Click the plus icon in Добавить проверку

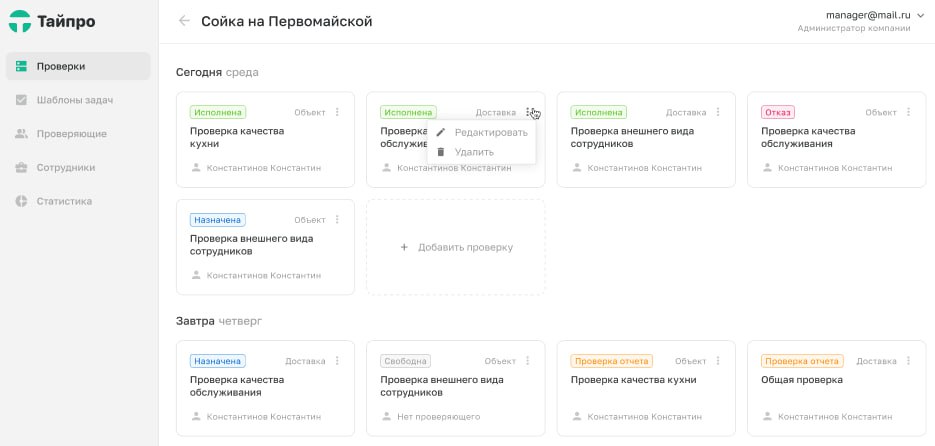[x=404, y=247]
